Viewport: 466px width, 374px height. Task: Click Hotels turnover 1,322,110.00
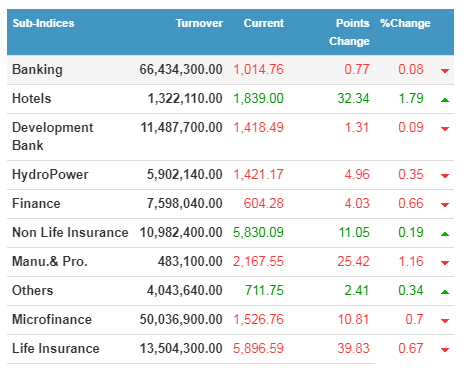click(185, 99)
